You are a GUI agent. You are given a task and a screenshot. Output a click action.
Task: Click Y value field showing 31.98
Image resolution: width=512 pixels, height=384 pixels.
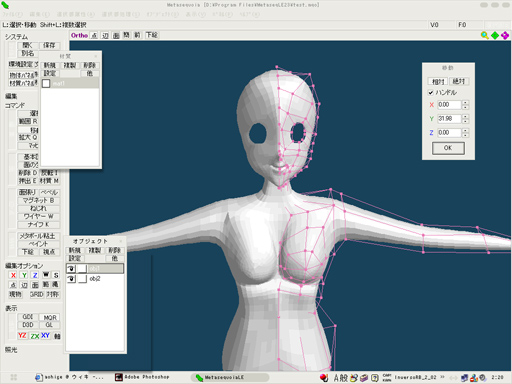(x=449, y=119)
